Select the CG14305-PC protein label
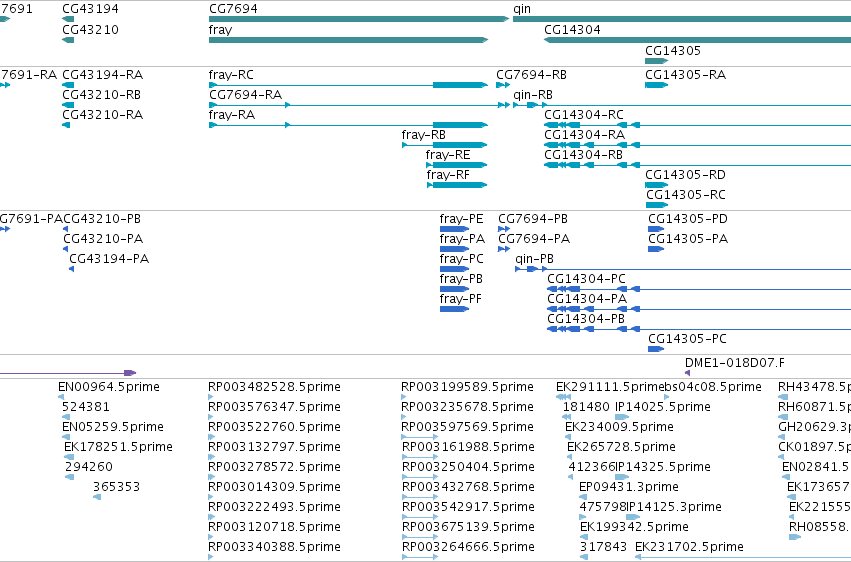This screenshot has width=851, height=562. click(687, 340)
